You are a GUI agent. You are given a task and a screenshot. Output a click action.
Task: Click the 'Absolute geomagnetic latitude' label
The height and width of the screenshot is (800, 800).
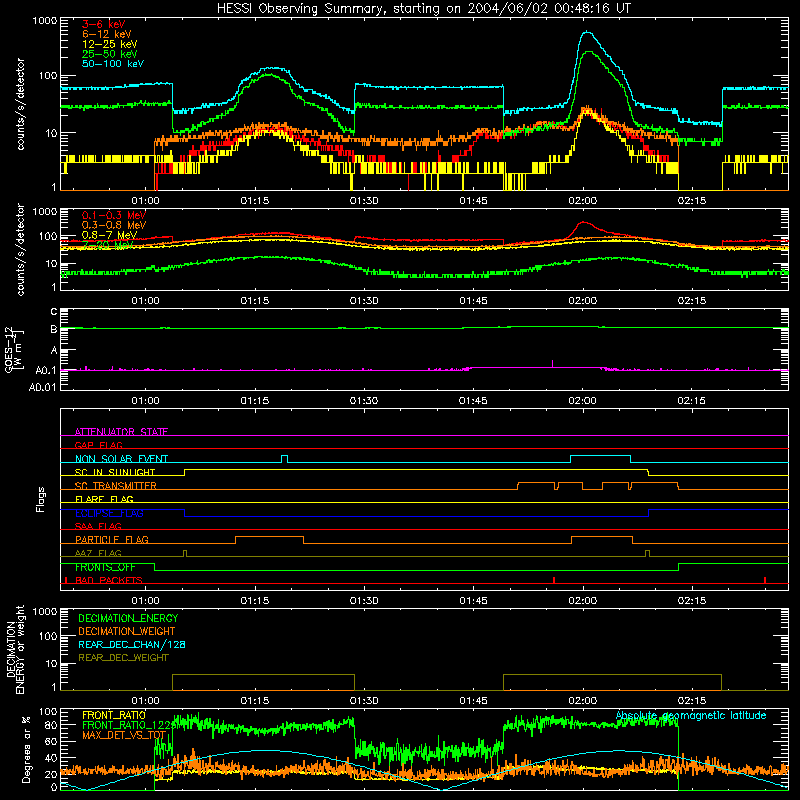(x=691, y=715)
